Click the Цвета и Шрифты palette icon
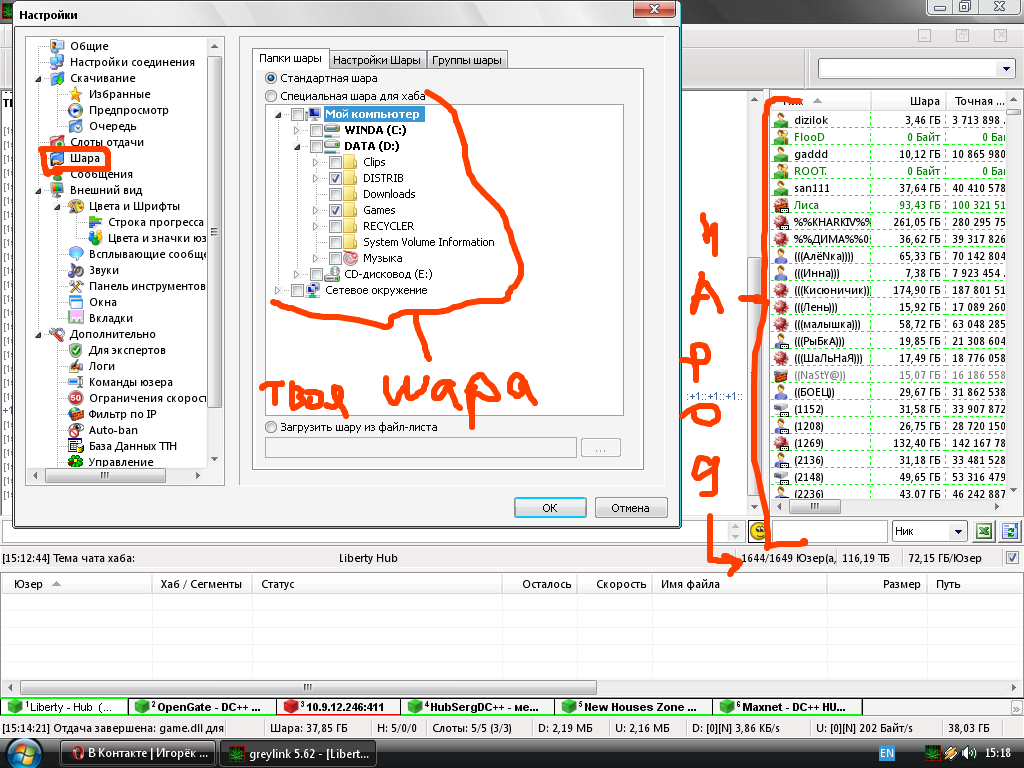 [76, 206]
